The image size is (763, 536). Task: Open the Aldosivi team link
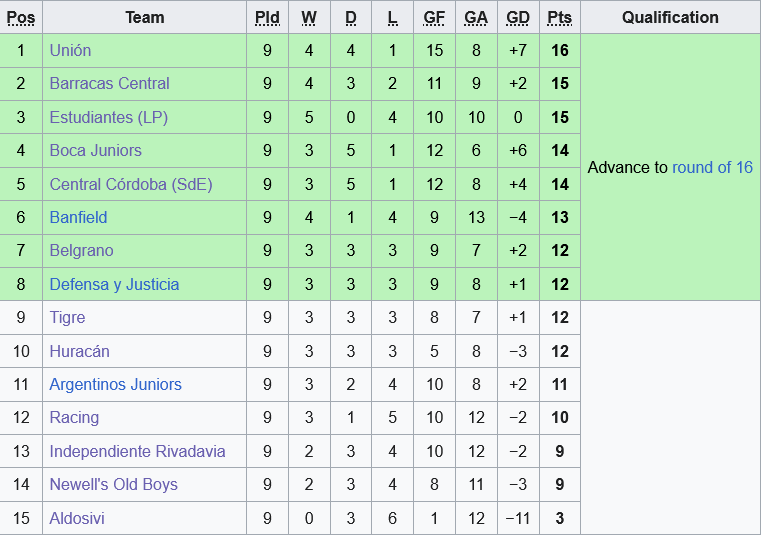coord(77,518)
